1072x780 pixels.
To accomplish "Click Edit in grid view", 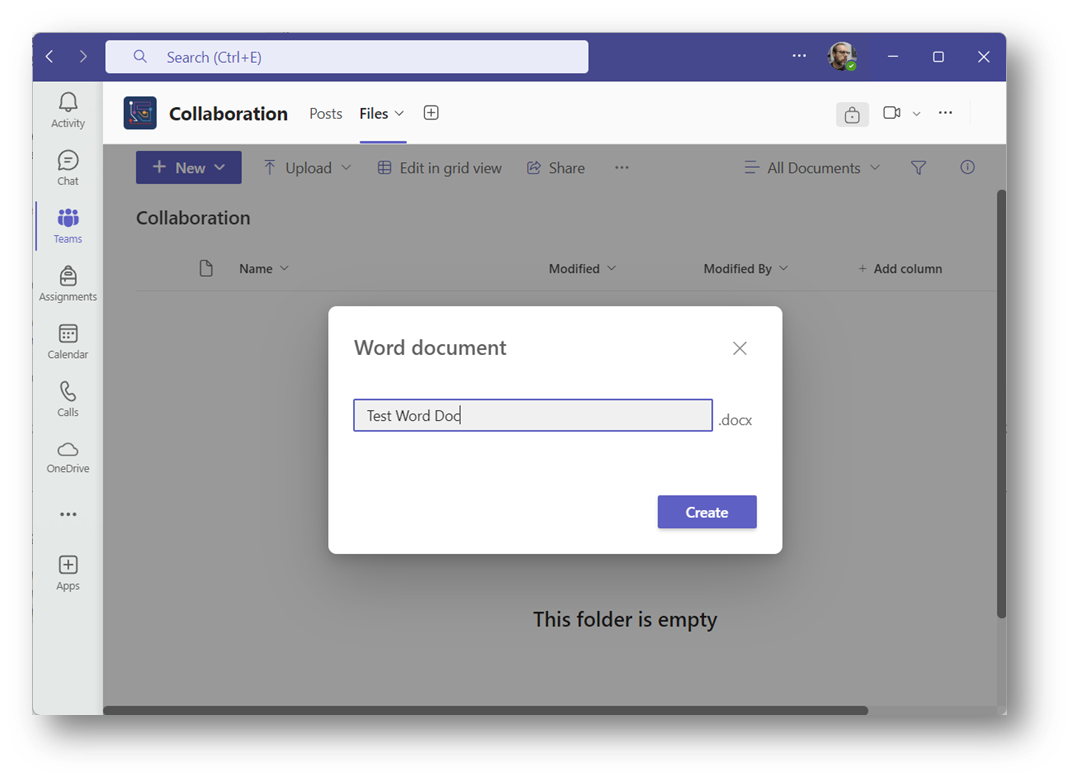I will [x=440, y=168].
